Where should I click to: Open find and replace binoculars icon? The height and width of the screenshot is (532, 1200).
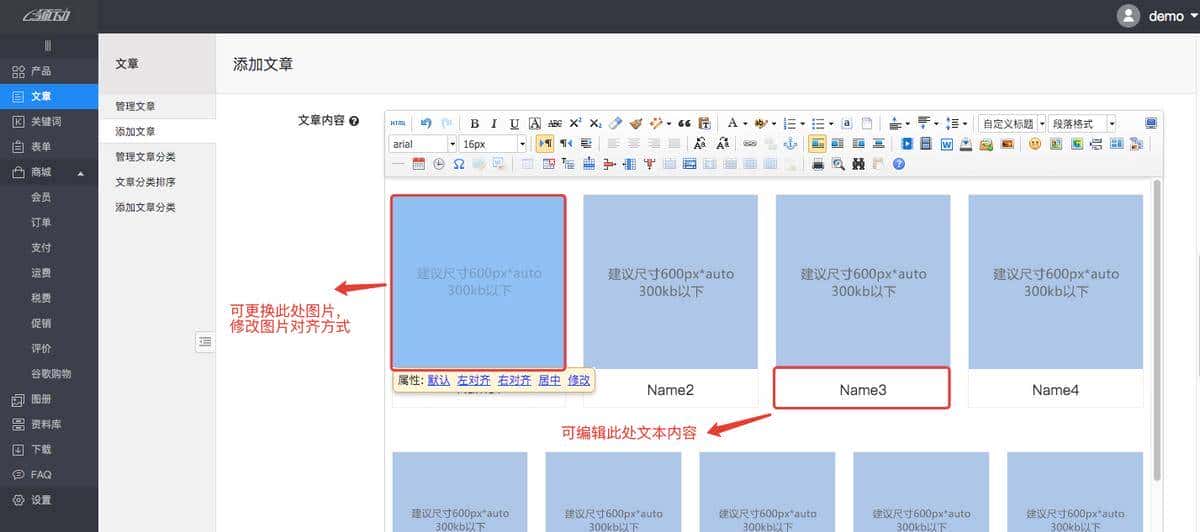coord(858,164)
